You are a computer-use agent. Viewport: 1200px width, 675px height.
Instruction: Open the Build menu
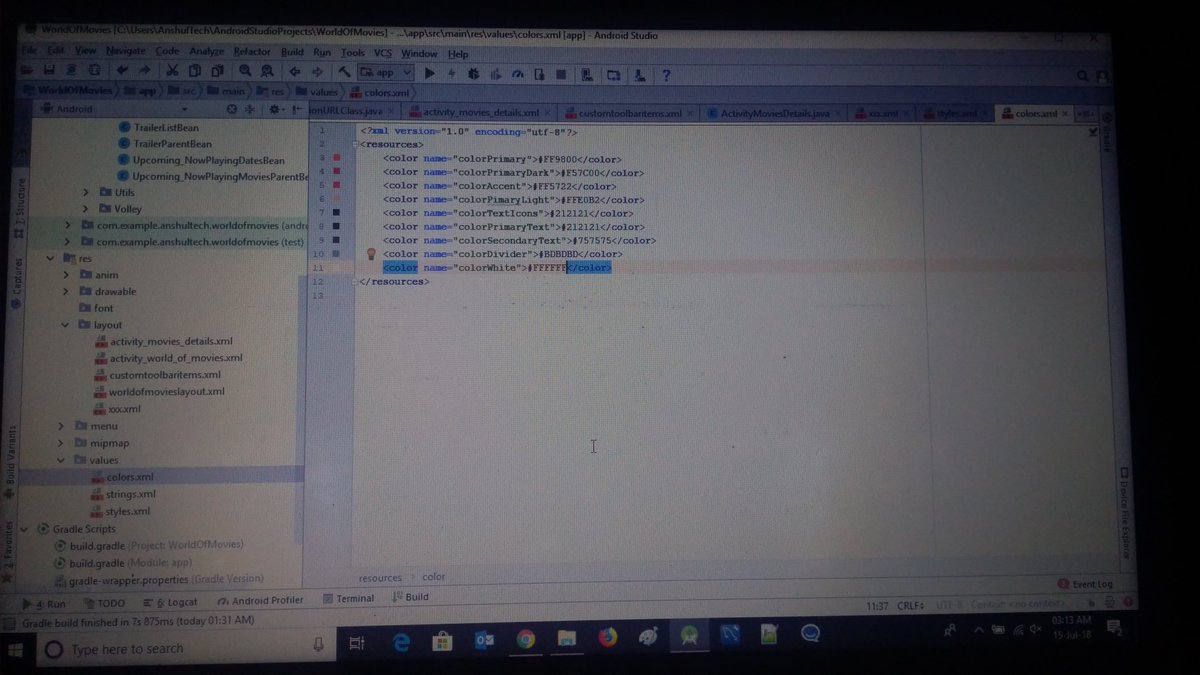pos(292,52)
